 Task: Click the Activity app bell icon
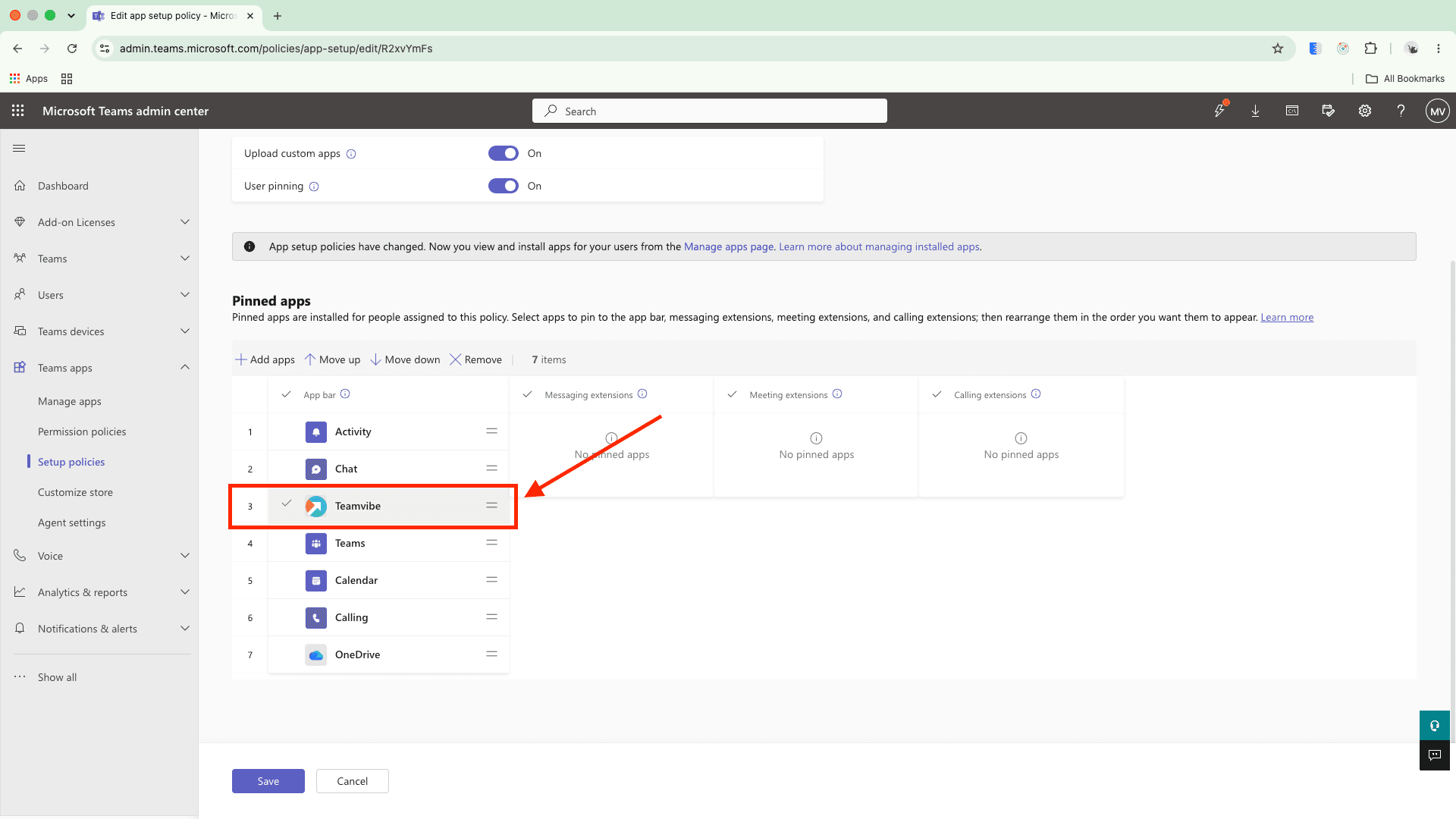coord(316,431)
